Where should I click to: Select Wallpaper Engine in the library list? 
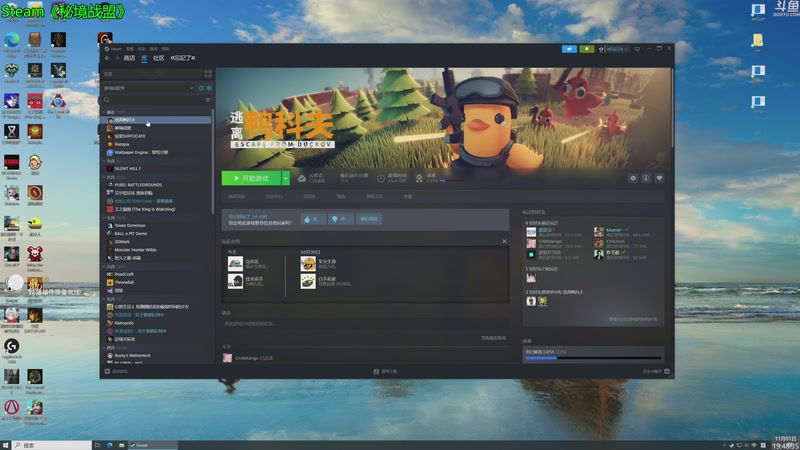156,153
